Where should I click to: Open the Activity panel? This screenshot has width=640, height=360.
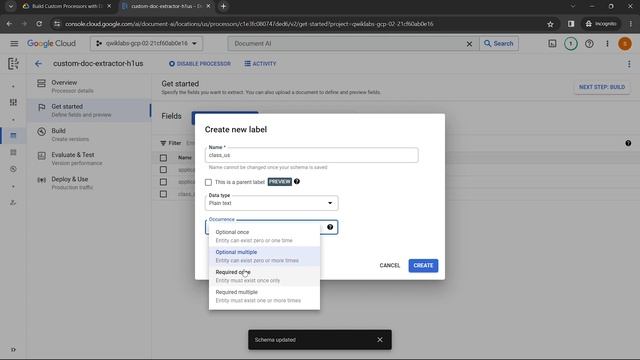[260, 64]
